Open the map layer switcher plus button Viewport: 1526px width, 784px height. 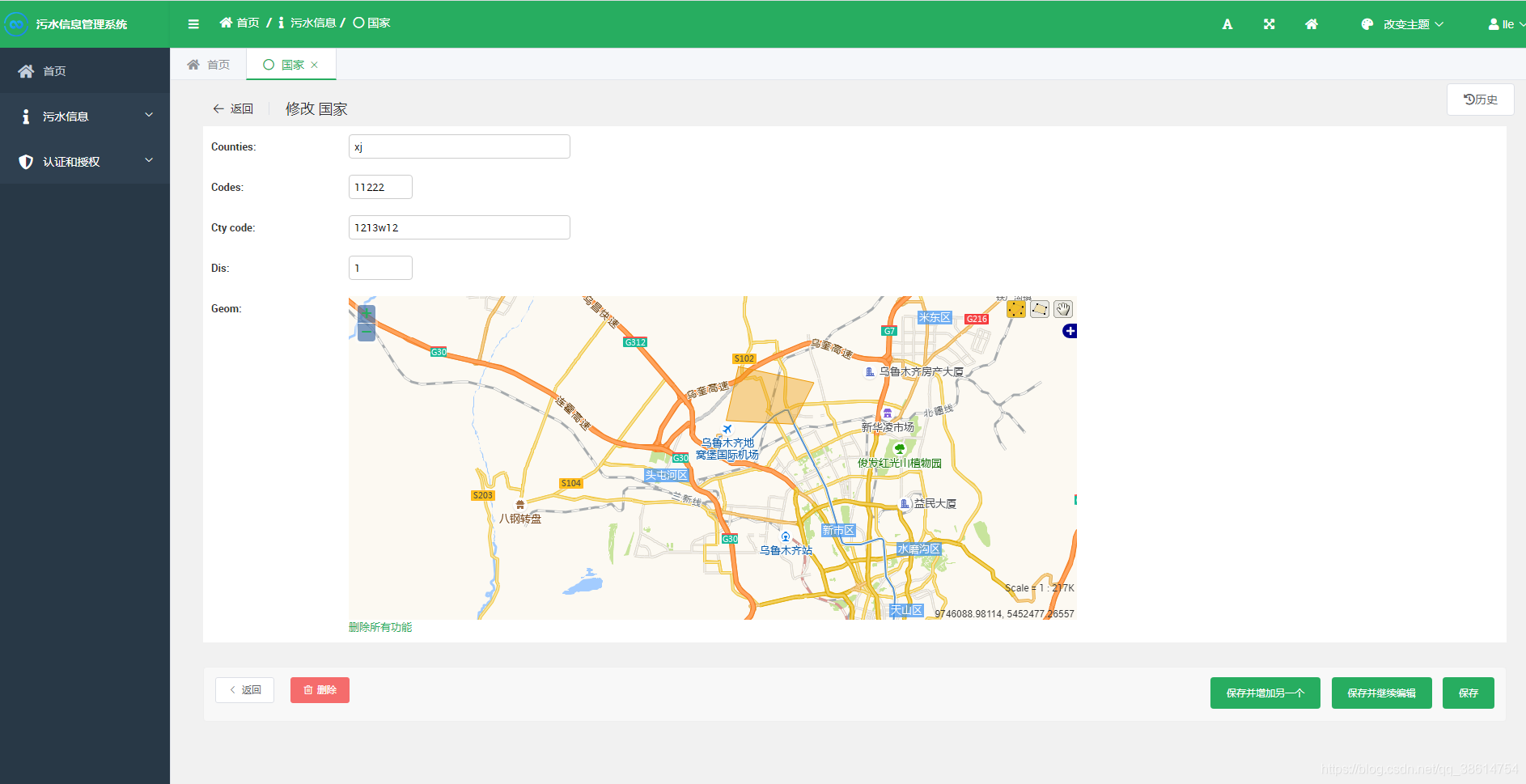click(1070, 331)
